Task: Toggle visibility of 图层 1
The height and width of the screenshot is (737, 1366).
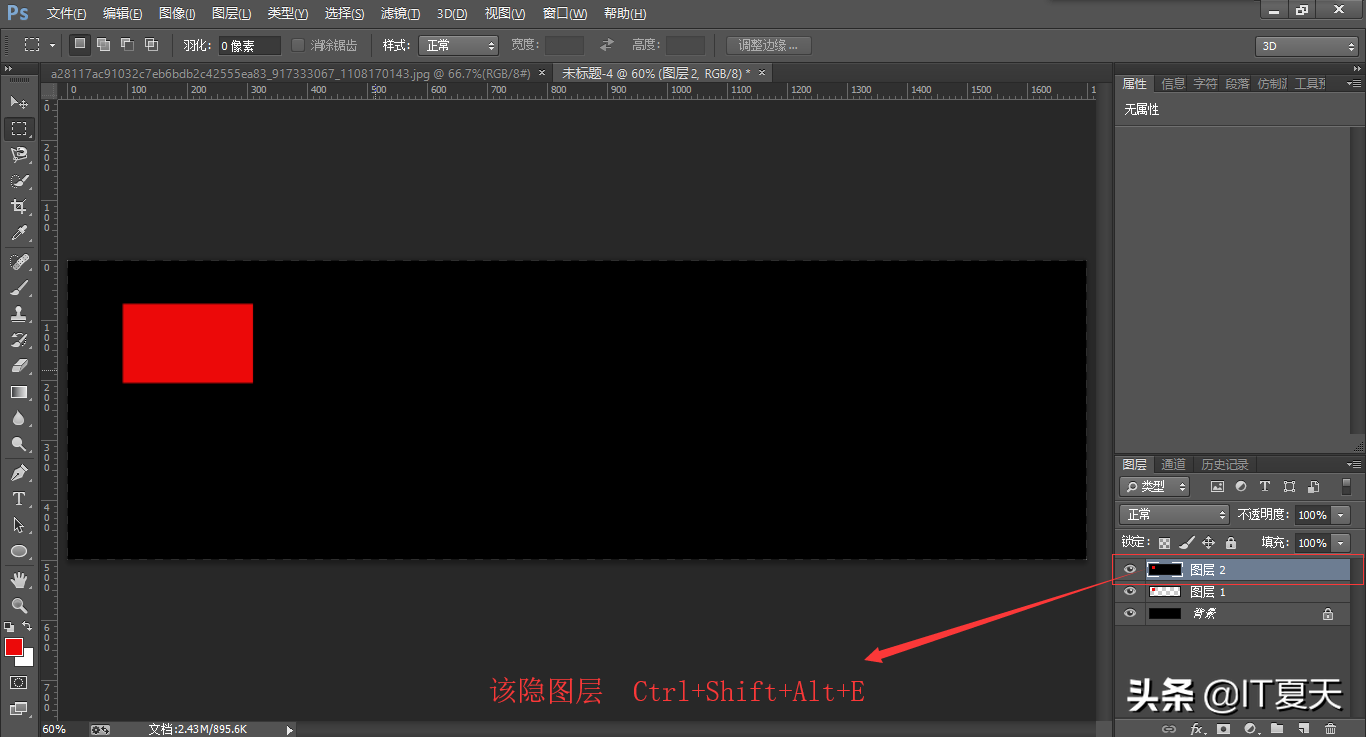Action: pos(1130,592)
